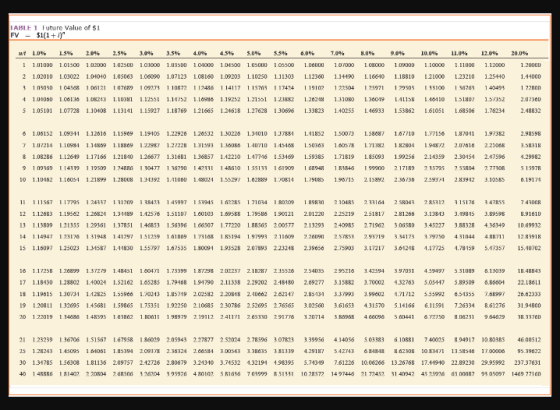Click the 12.0% column header
560x410 pixels.
(489, 53)
